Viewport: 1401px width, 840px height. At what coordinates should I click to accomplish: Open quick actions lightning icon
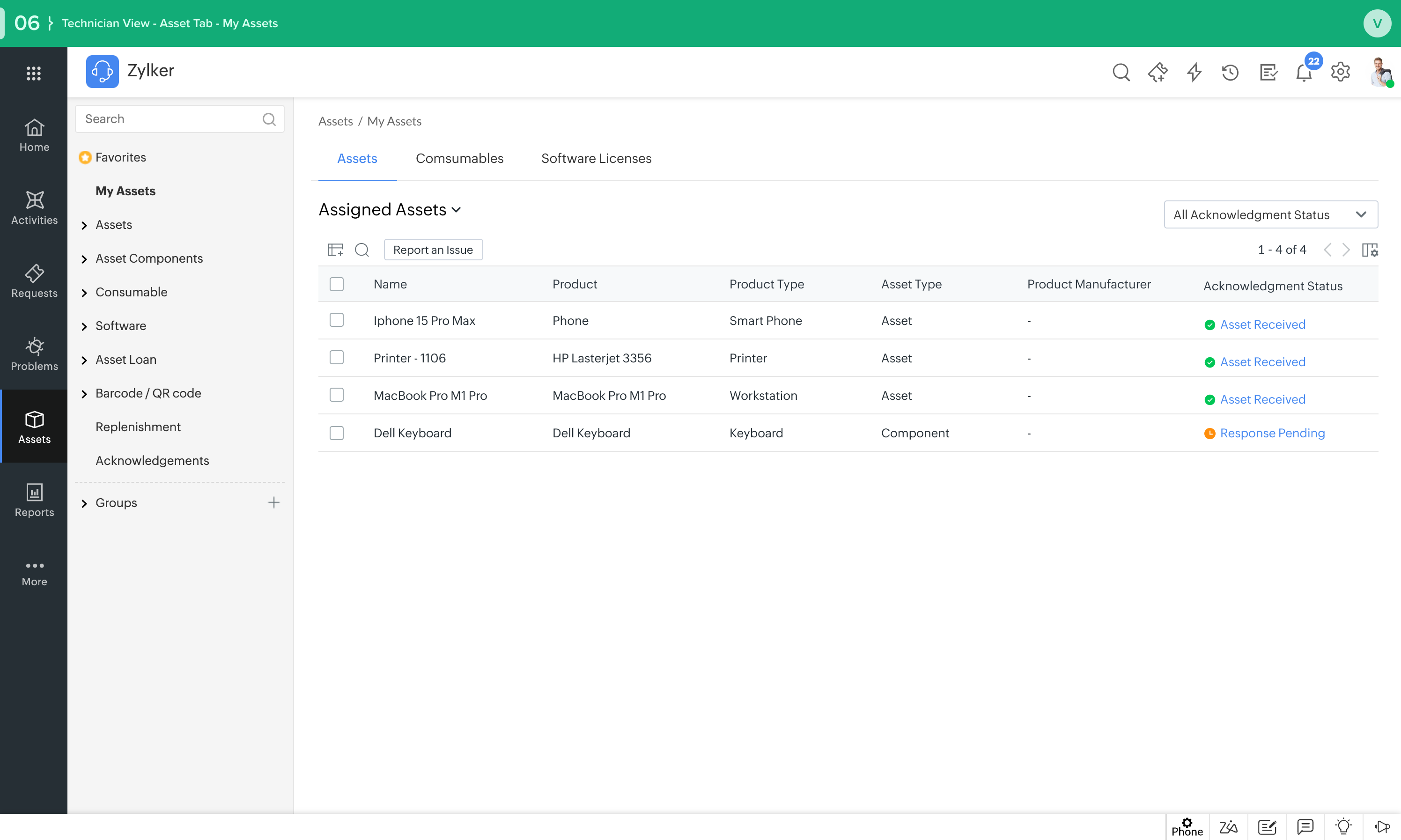point(1195,73)
